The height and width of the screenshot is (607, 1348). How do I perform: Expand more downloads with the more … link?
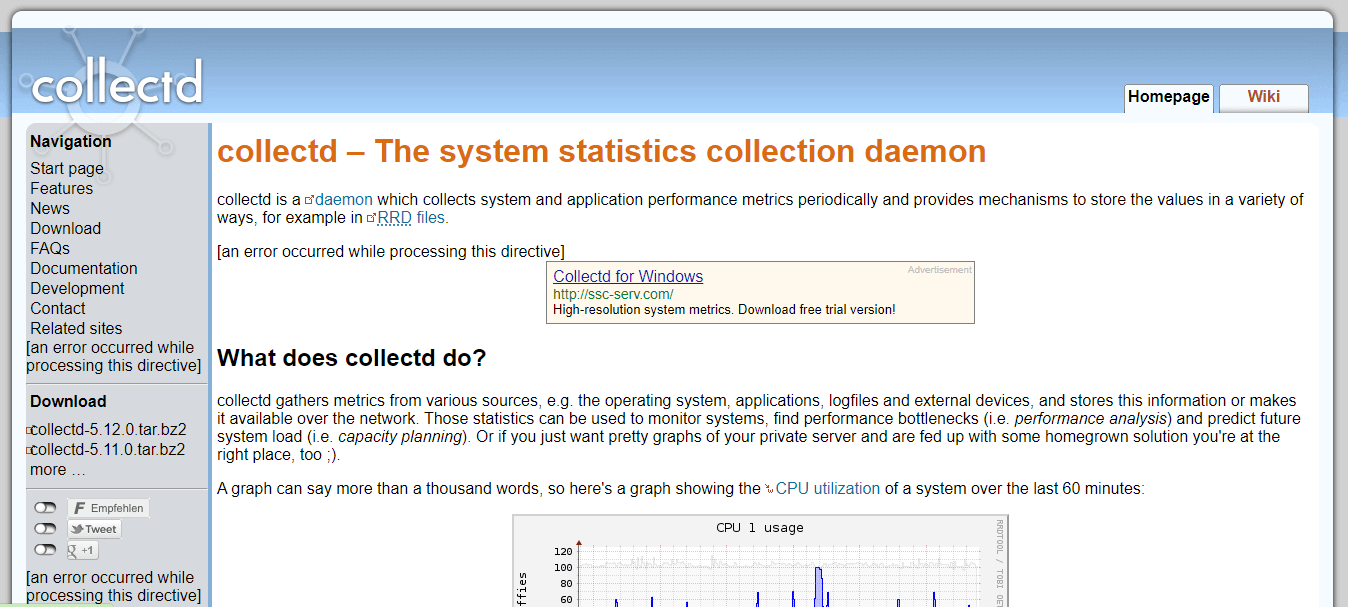point(58,470)
